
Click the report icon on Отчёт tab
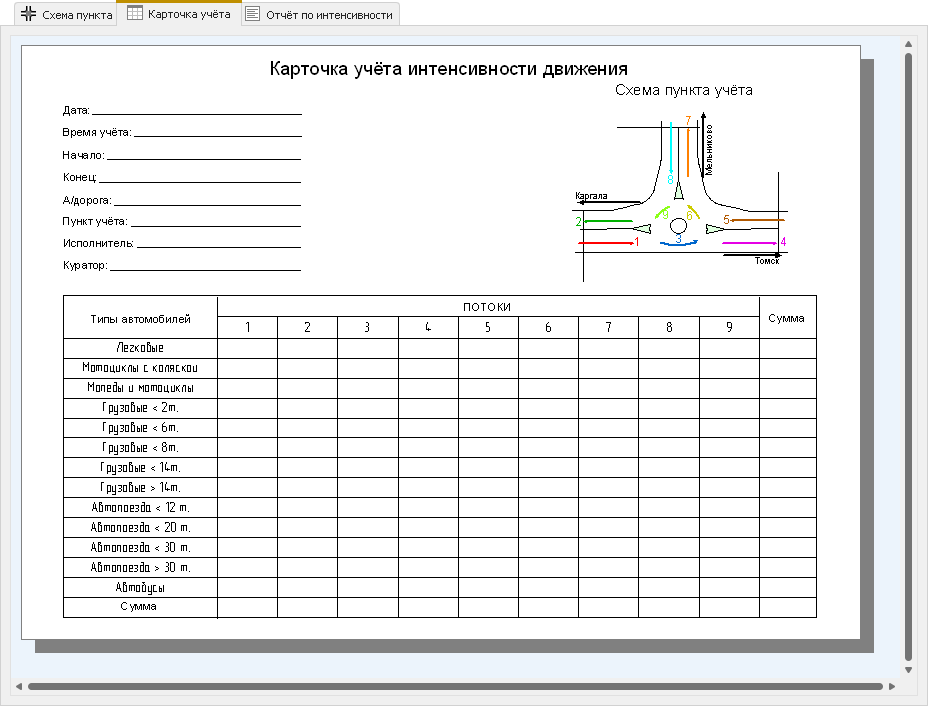coord(253,14)
